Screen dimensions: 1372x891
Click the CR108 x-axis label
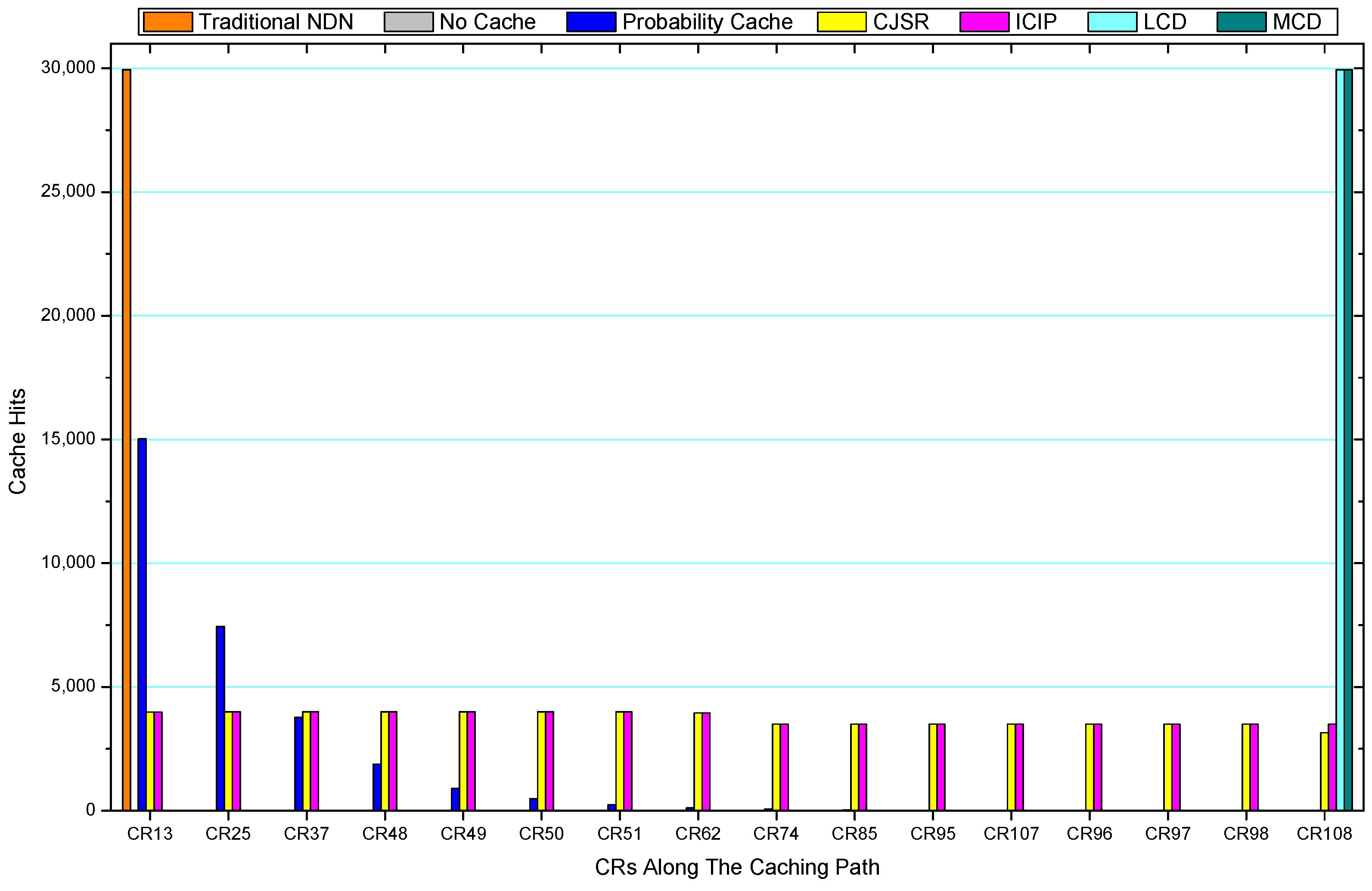pyautogui.click(x=1324, y=834)
